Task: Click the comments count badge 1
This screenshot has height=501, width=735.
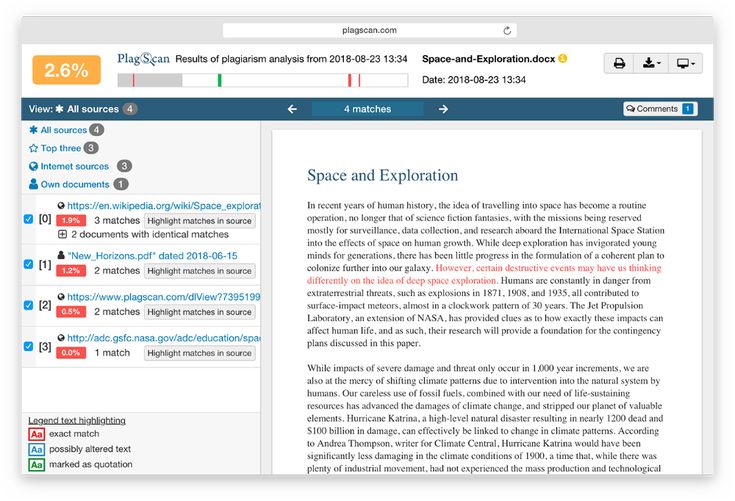Action: [x=688, y=109]
